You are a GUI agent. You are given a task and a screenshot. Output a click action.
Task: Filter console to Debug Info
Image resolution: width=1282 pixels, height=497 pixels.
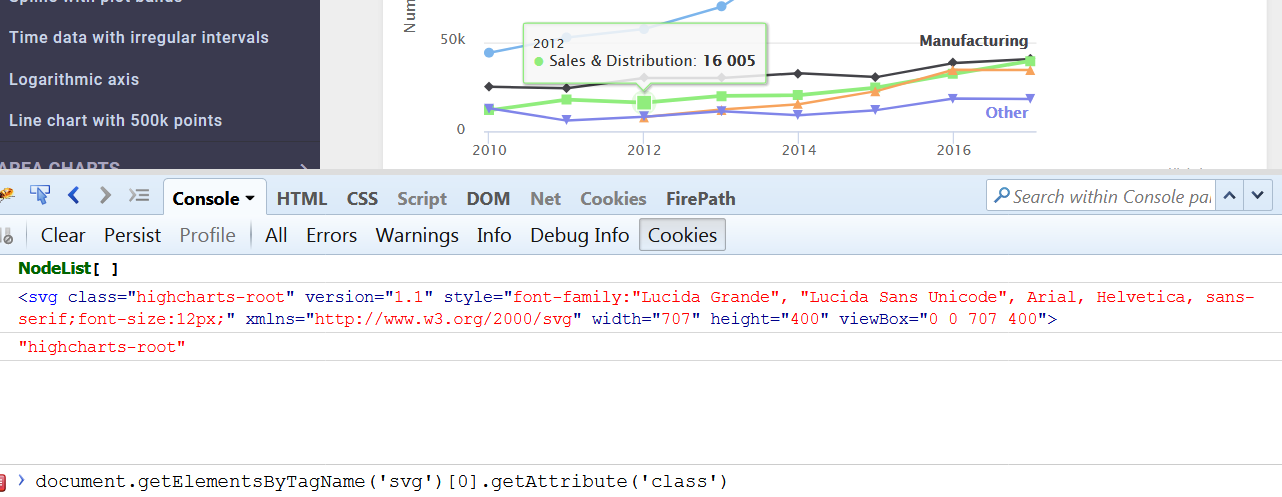point(580,235)
